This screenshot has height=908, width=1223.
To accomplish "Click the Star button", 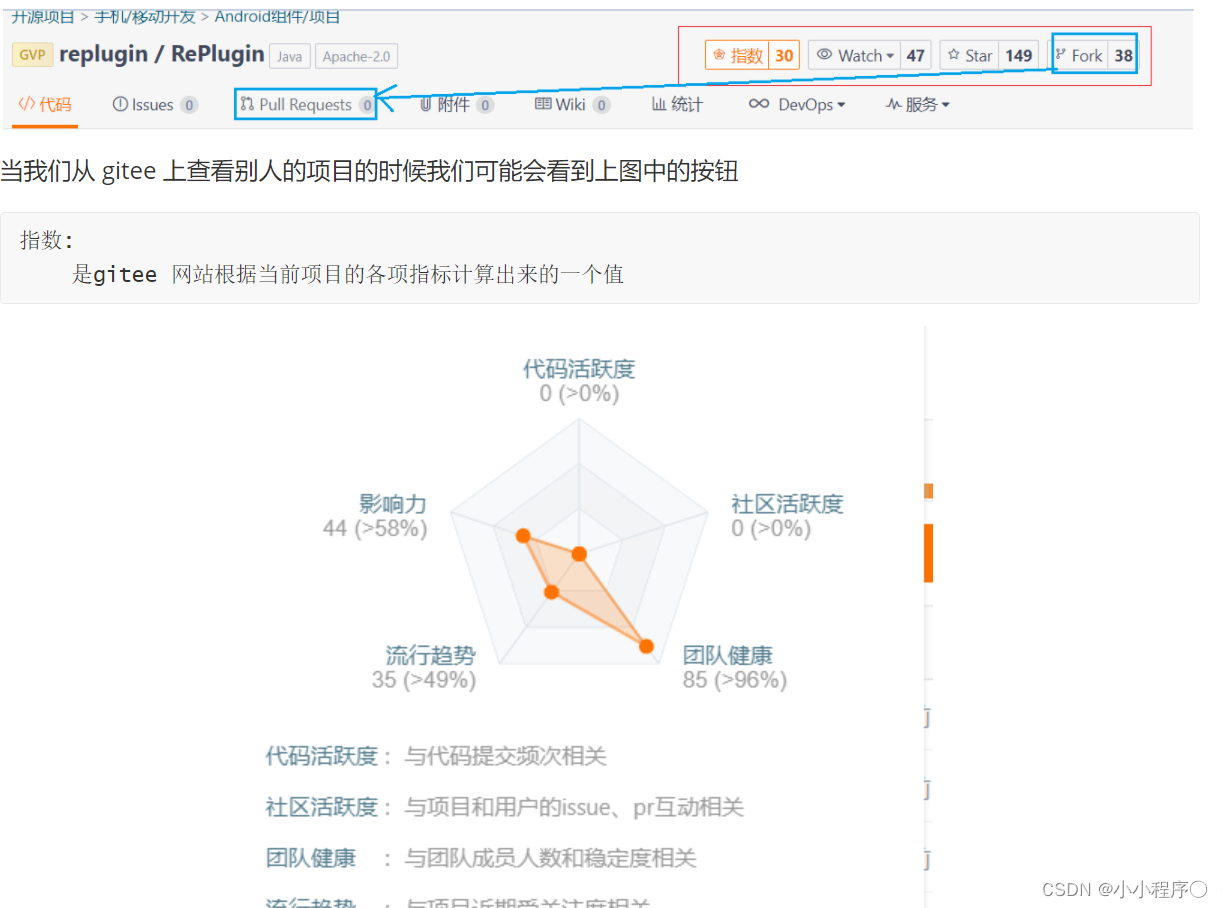I will (x=969, y=56).
